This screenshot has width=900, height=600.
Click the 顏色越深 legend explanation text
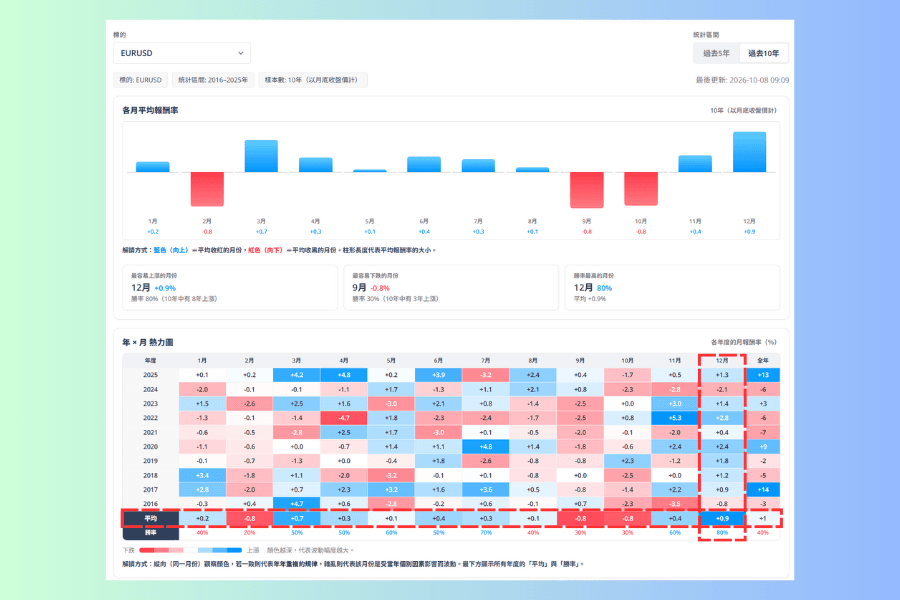point(310,550)
